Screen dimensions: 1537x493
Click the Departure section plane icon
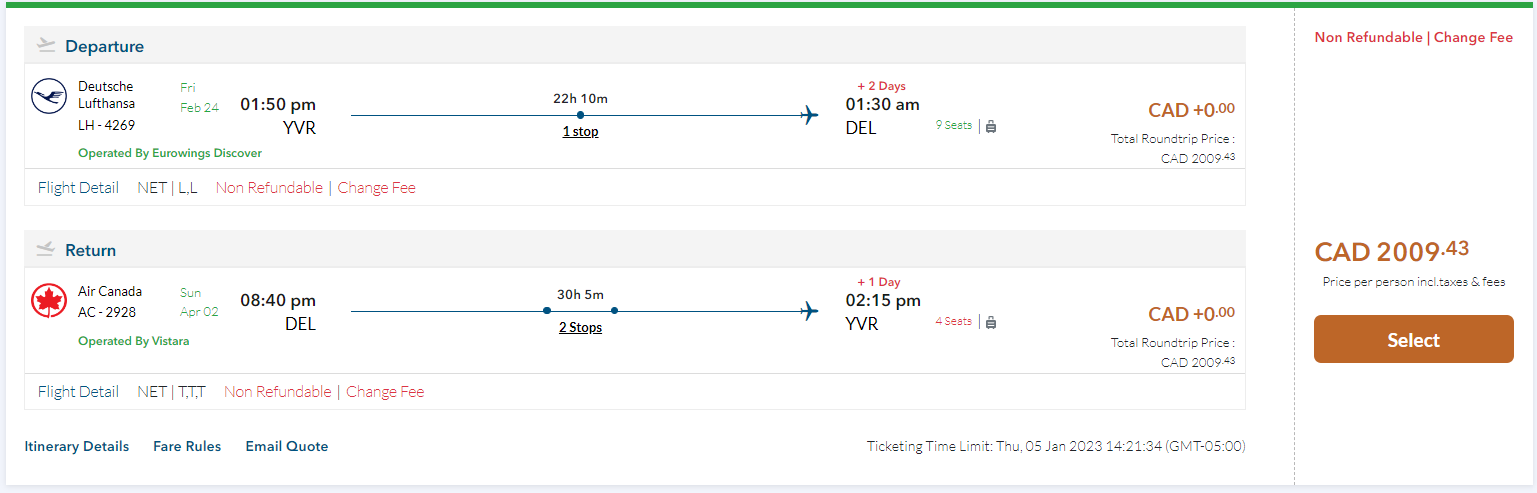point(45,45)
